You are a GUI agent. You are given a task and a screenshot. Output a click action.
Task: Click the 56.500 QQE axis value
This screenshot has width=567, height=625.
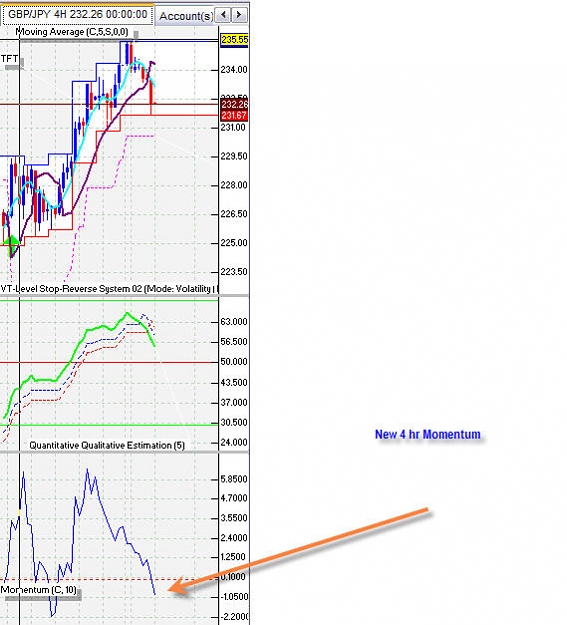(x=234, y=342)
